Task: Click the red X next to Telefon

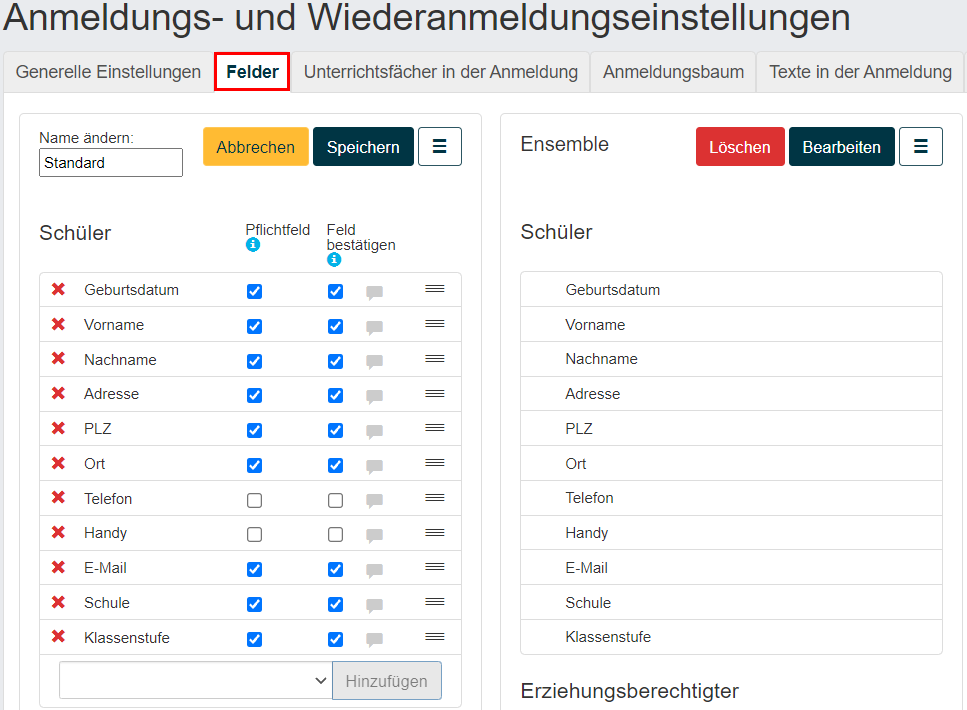Action: (59, 497)
